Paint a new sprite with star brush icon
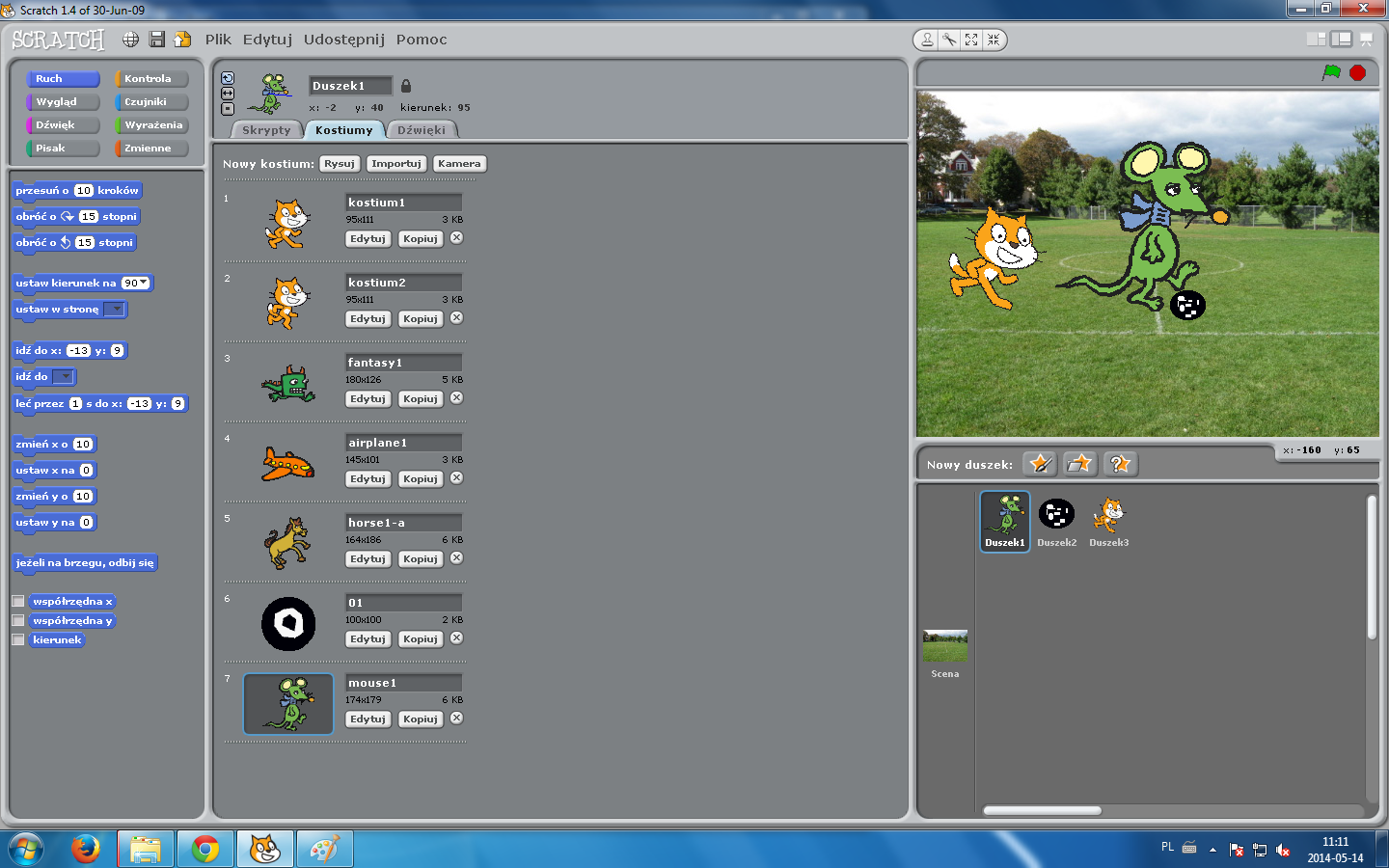1389x868 pixels. [x=1040, y=464]
